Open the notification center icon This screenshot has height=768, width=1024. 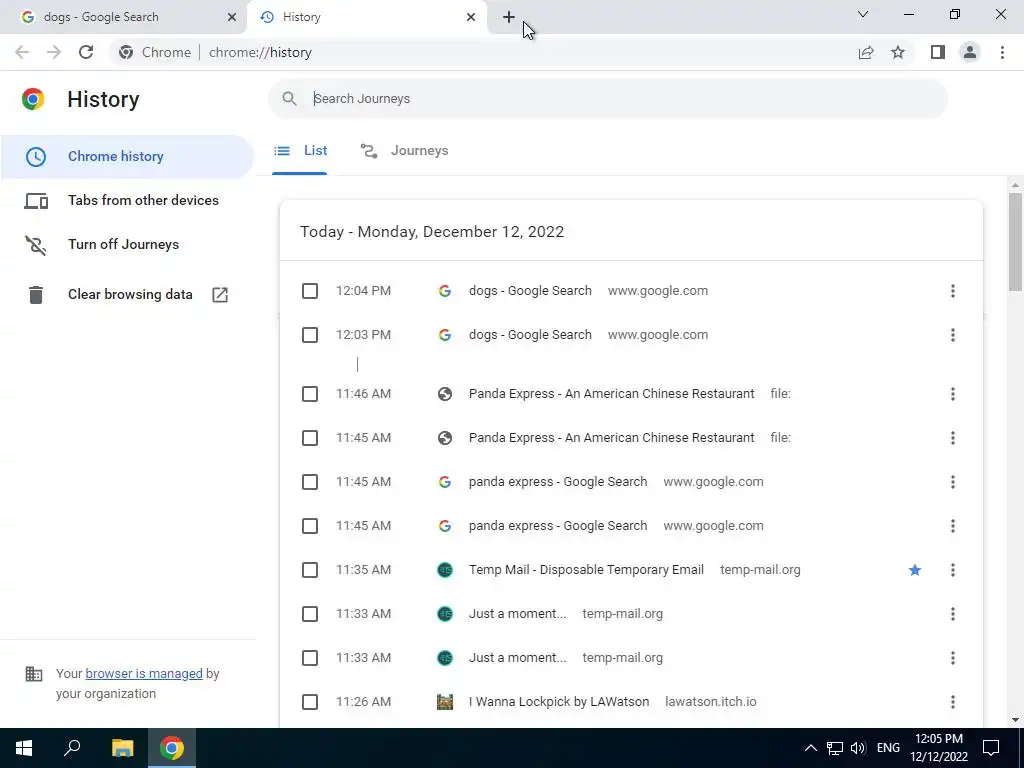click(x=991, y=748)
